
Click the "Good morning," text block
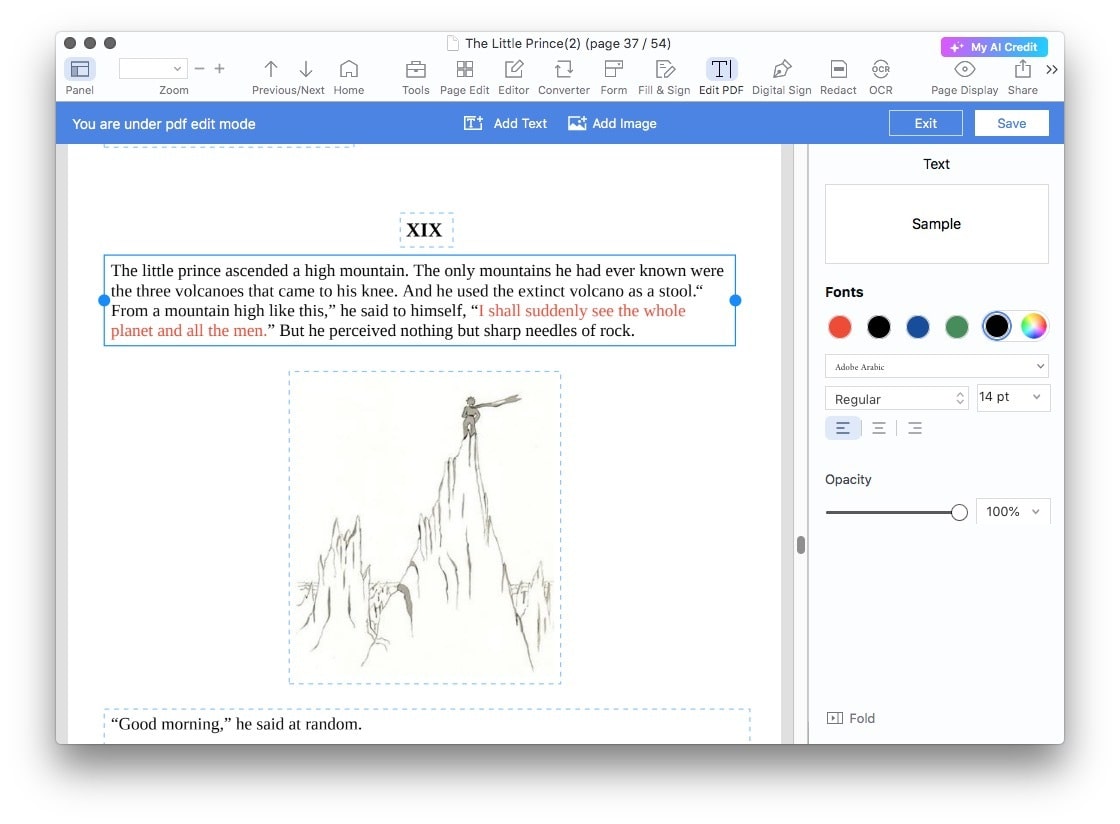point(426,725)
